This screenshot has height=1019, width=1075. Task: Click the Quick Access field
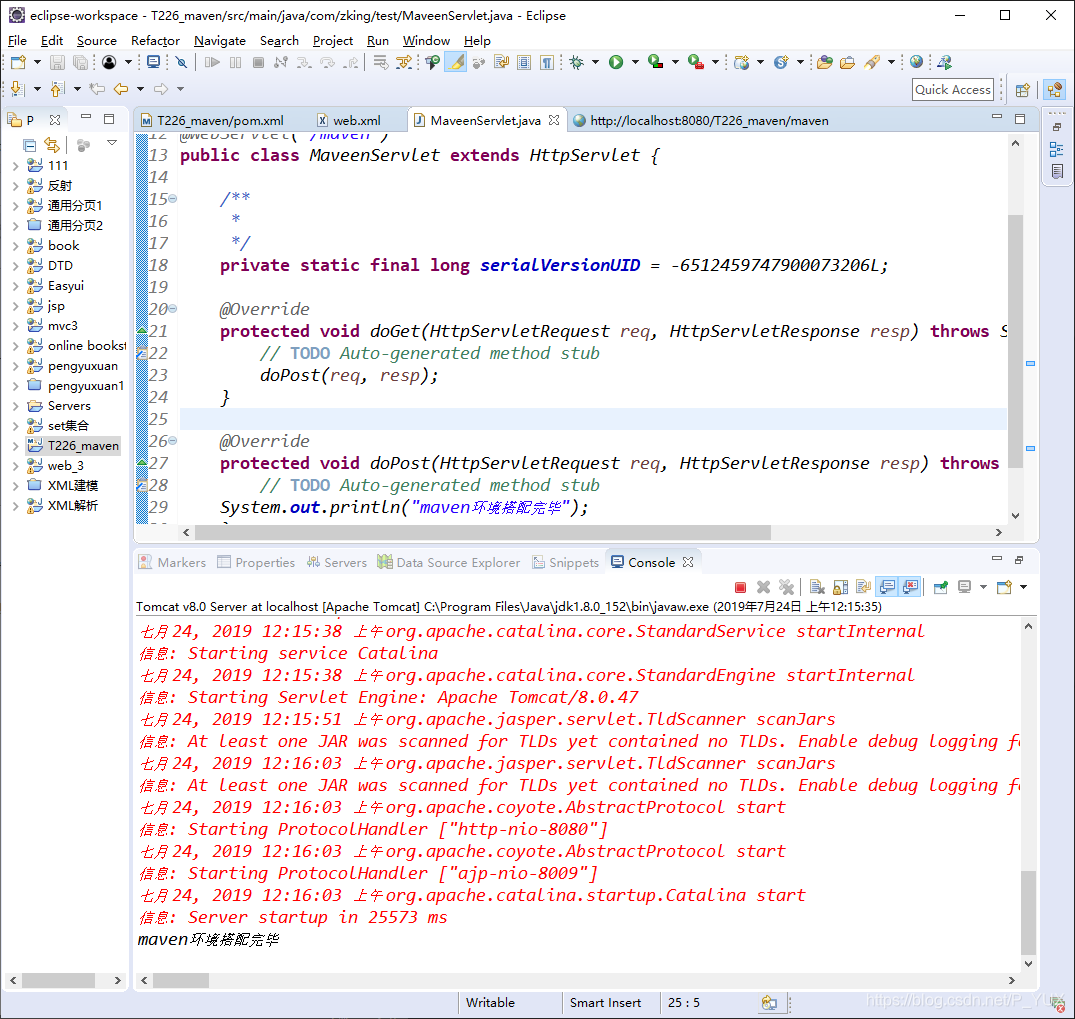point(953,90)
